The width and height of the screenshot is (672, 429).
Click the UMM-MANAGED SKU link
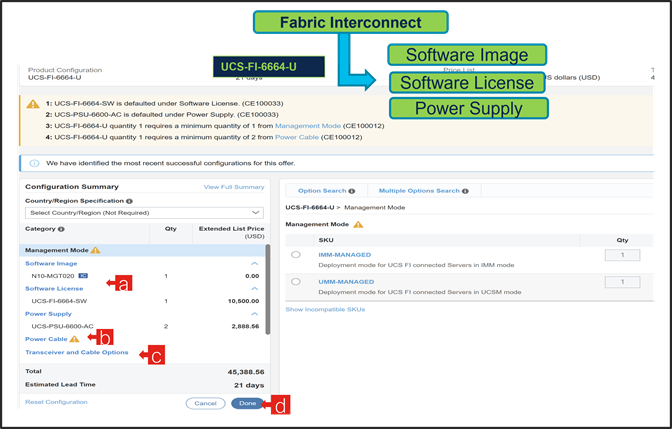[346, 282]
